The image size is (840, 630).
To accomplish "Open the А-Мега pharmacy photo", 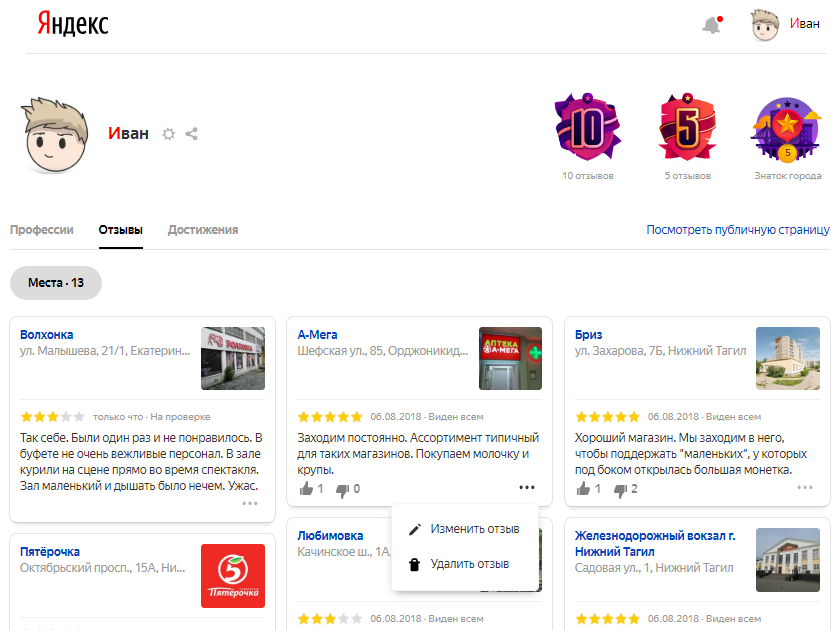I will click(x=511, y=358).
